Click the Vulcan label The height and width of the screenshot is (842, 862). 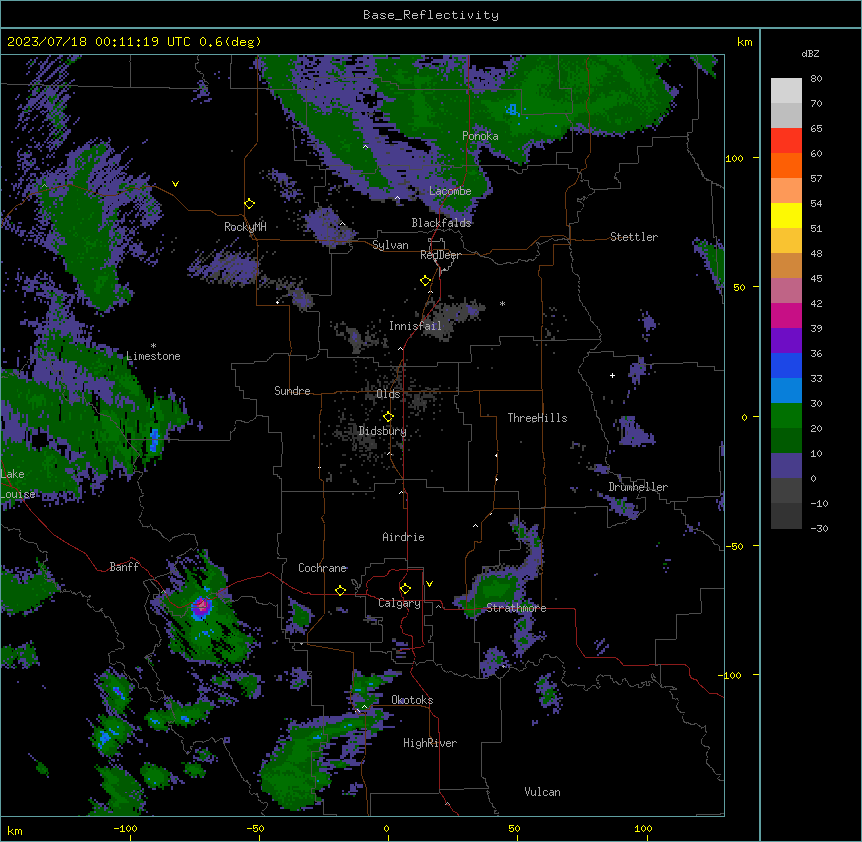pos(543,792)
